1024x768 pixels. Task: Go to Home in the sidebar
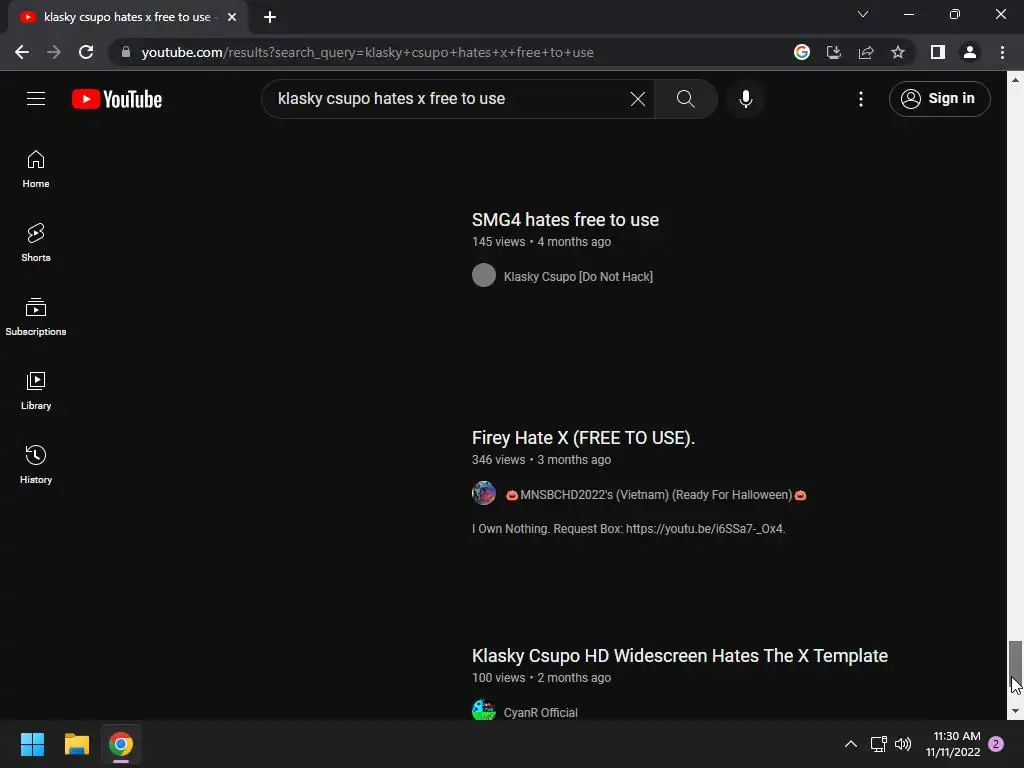[x=36, y=169]
